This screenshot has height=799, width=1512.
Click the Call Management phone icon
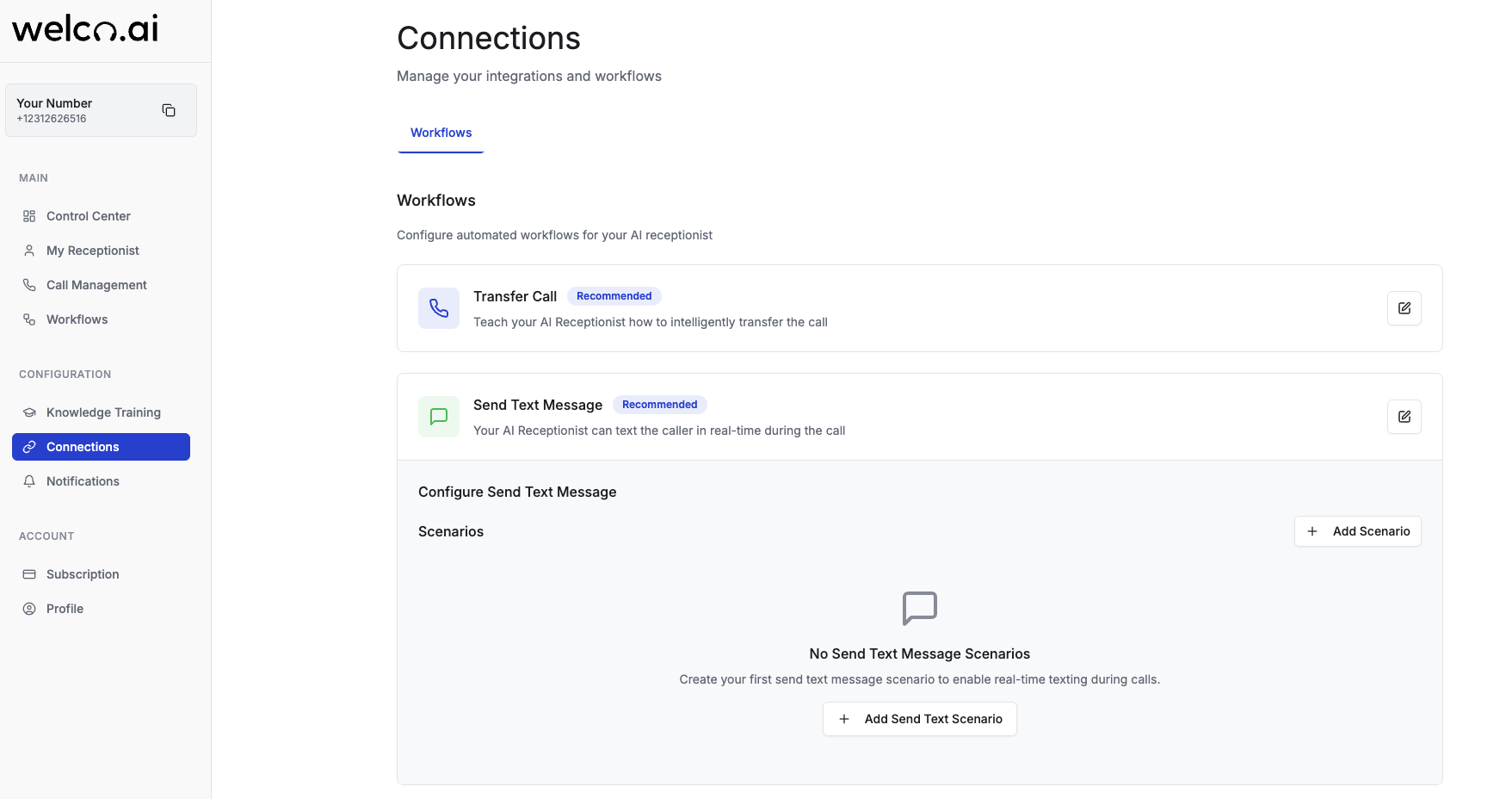[x=29, y=285]
